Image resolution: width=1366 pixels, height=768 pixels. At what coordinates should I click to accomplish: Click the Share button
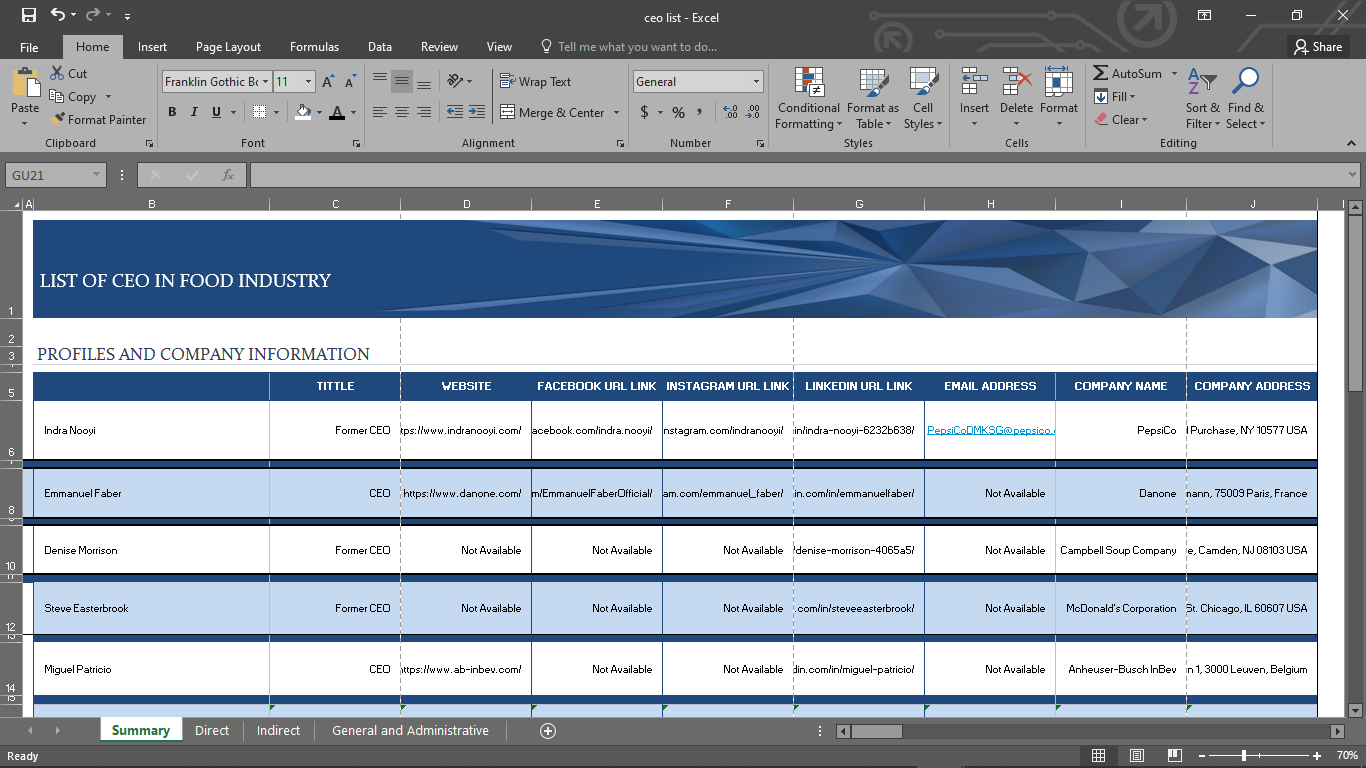coord(1318,47)
